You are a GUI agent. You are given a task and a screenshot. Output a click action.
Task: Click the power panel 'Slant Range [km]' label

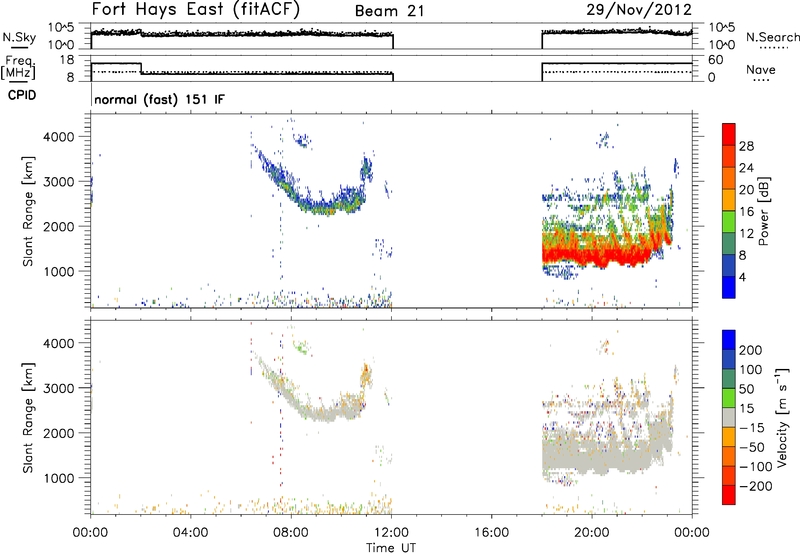click(x=28, y=211)
